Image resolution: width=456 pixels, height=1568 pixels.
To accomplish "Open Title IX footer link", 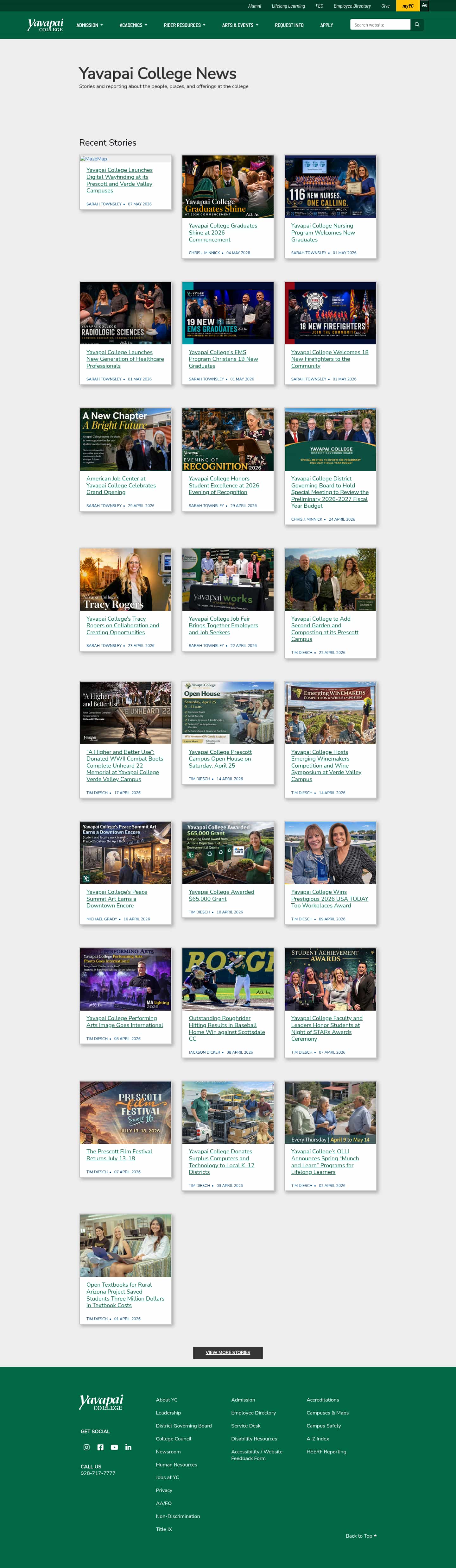I will (x=163, y=1529).
